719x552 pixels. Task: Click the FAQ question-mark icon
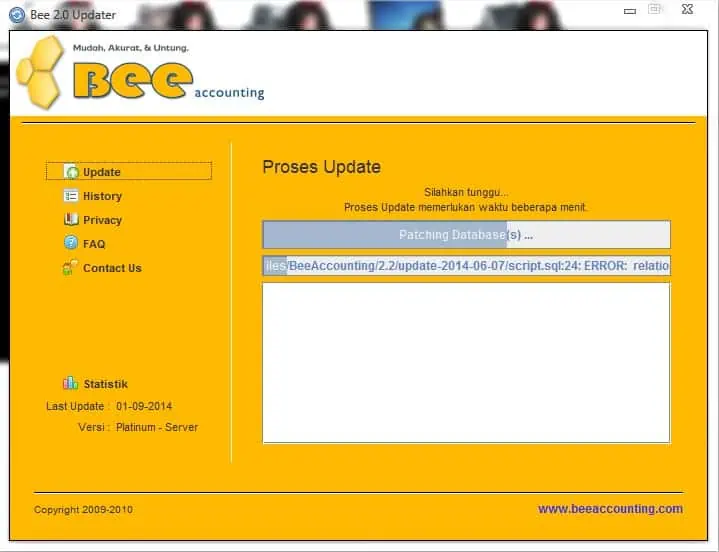[x=71, y=243]
